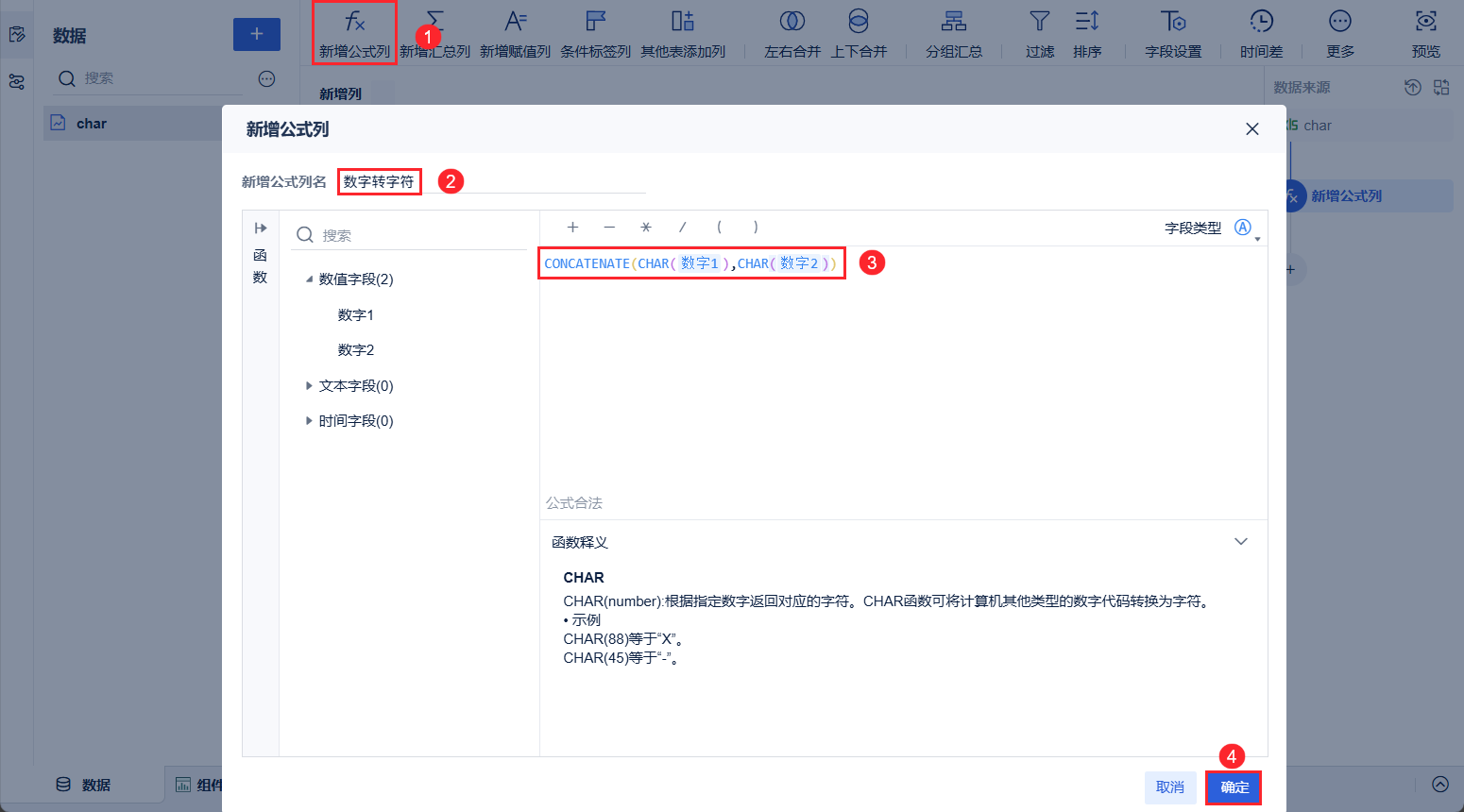Click the 取消 button
Viewport: 1464px width, 812px height.
tap(1170, 787)
